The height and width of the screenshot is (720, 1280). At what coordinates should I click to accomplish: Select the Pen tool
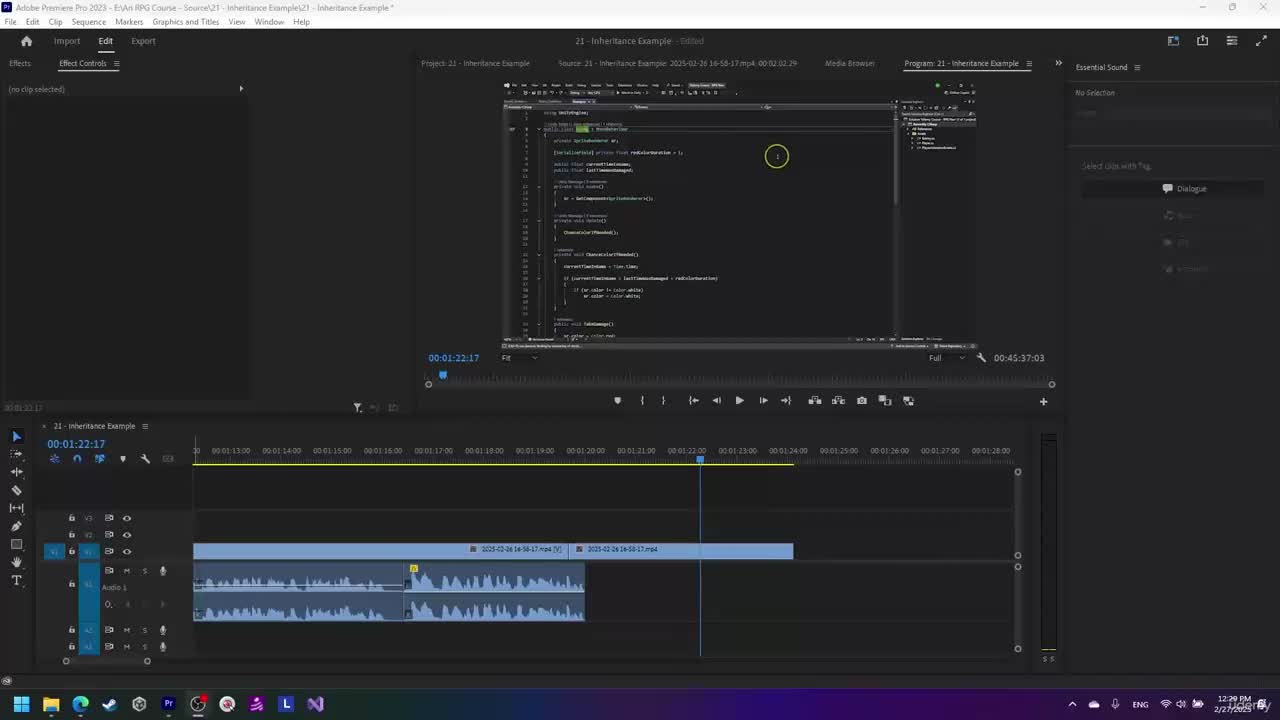tap(16, 526)
